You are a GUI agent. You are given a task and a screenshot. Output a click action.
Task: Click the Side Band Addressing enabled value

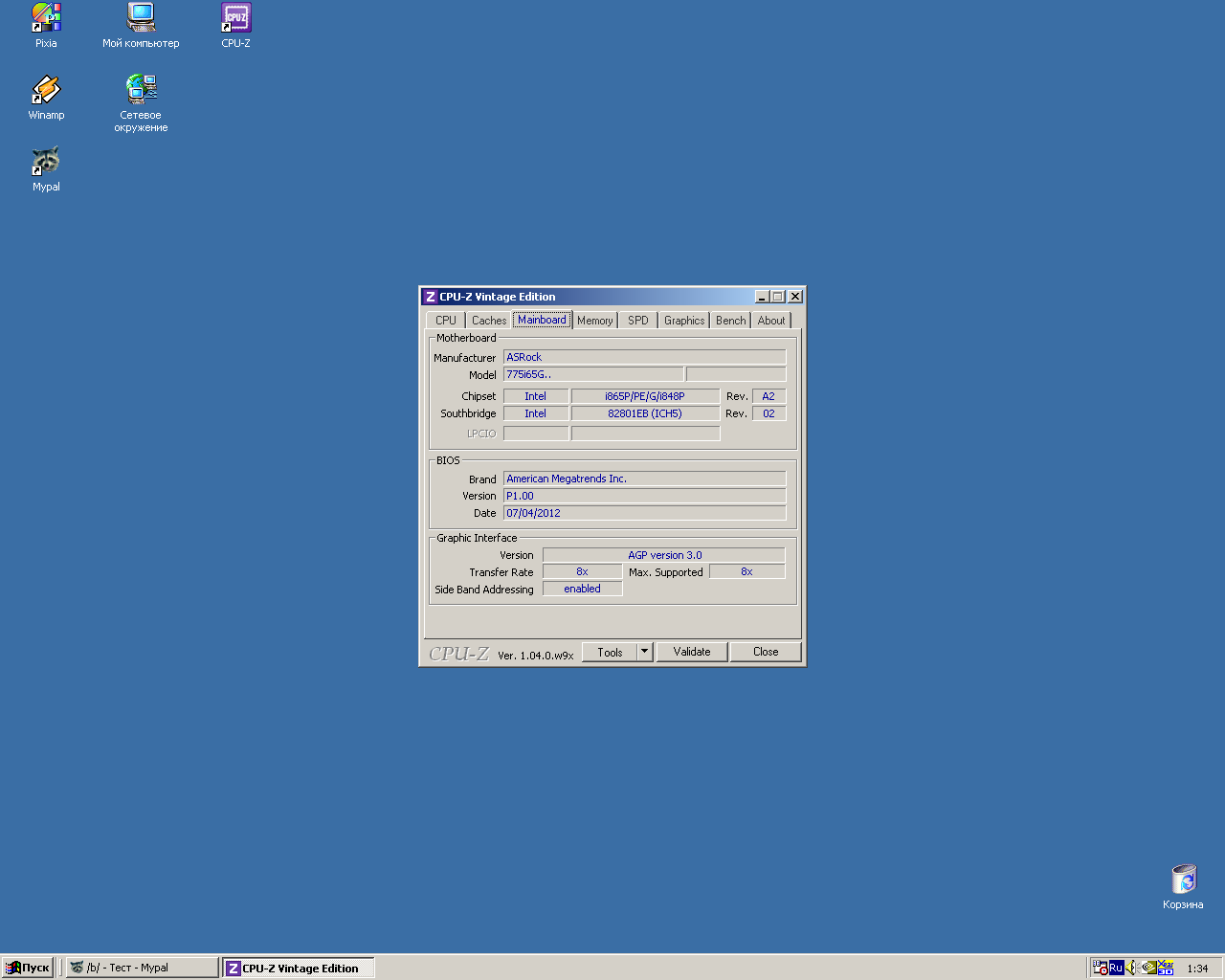582,589
